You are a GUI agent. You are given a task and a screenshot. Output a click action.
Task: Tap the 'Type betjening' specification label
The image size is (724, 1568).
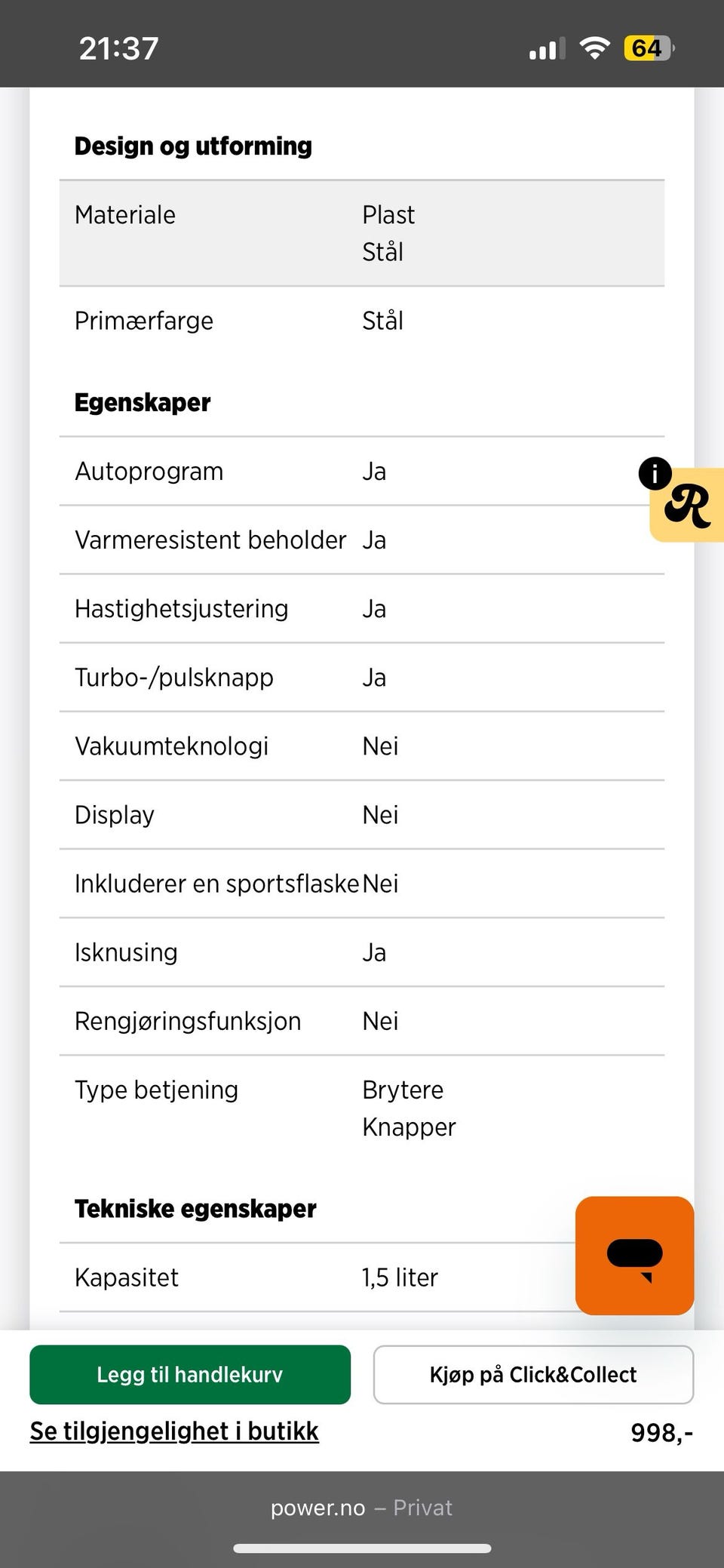[157, 1090]
